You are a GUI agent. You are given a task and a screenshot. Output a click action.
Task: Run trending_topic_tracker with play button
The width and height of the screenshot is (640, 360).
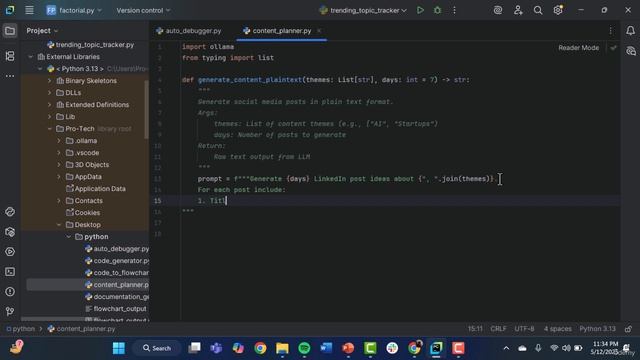tap(420, 10)
